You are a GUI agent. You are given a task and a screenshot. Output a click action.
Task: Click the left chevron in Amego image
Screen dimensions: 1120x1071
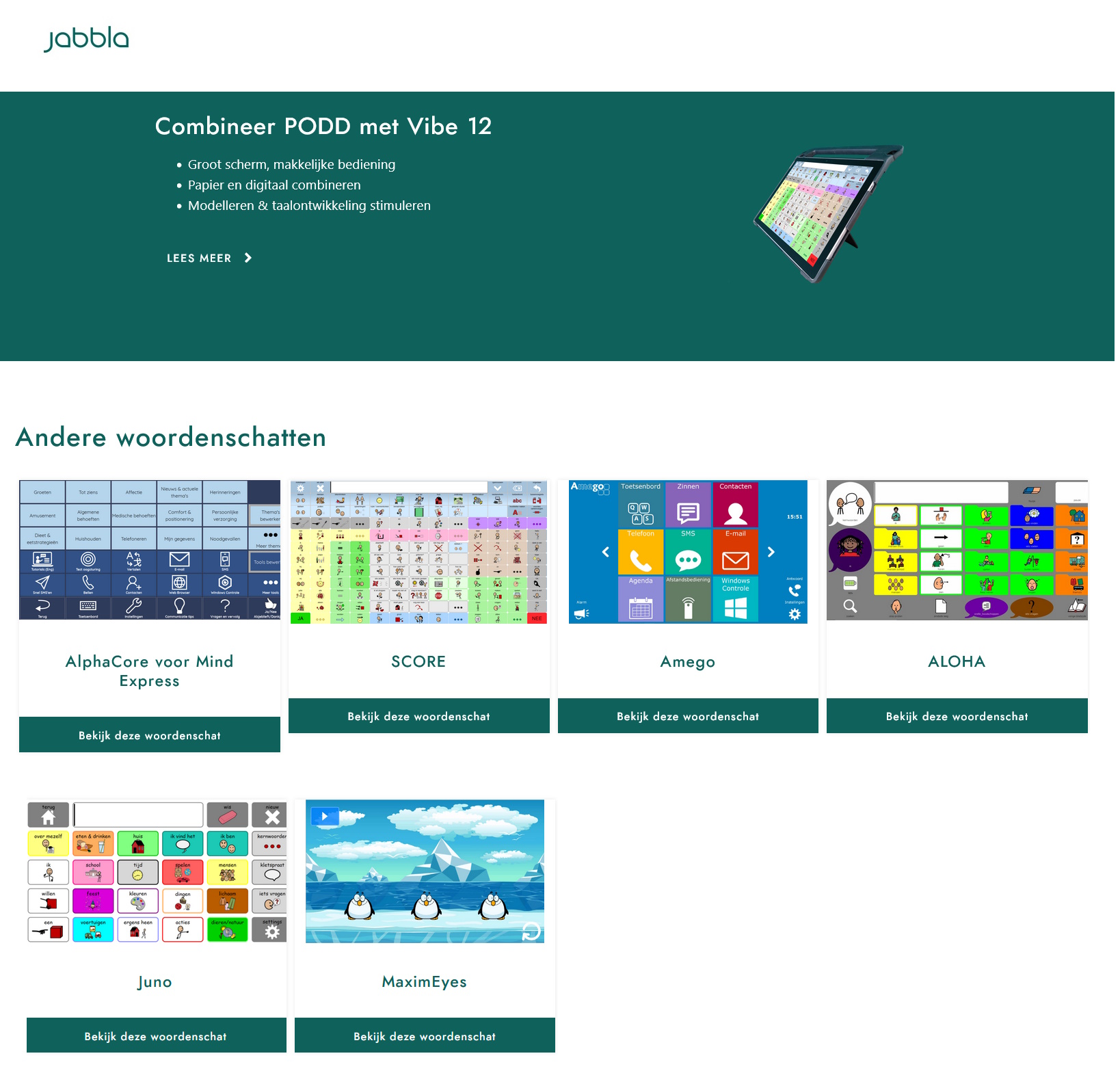pyautogui.click(x=605, y=552)
